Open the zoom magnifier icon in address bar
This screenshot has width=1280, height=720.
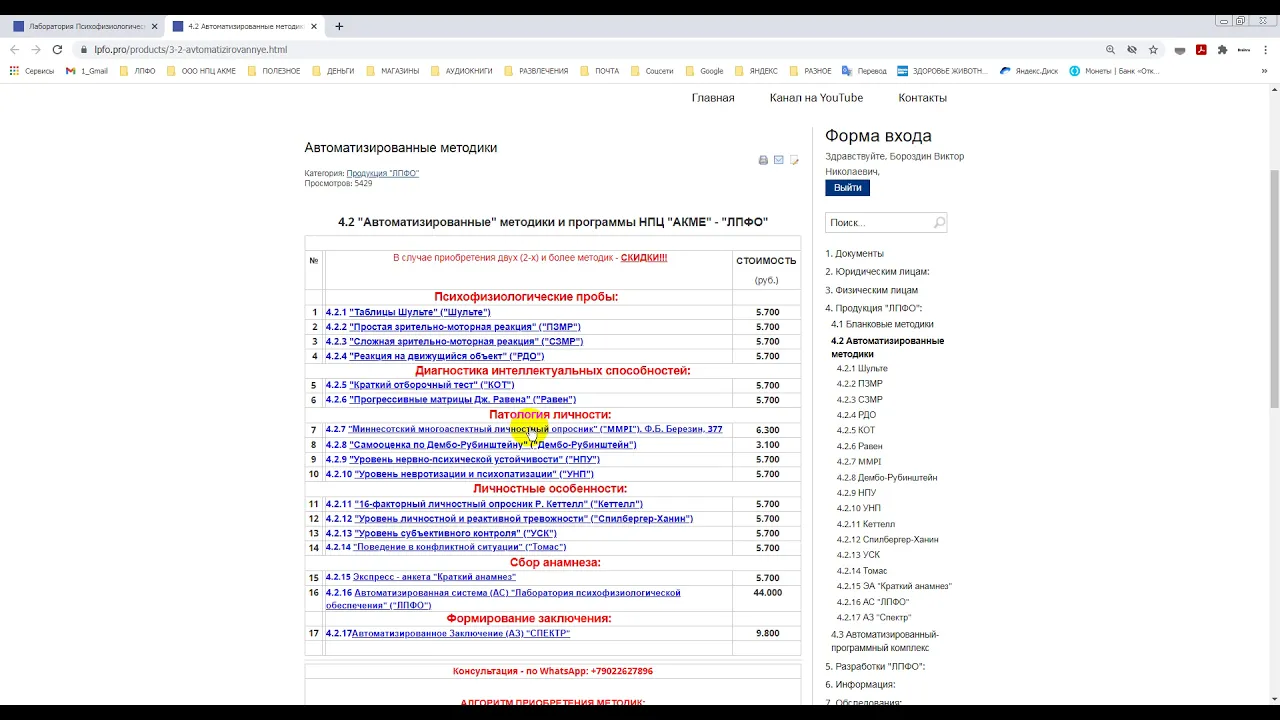[1110, 49]
